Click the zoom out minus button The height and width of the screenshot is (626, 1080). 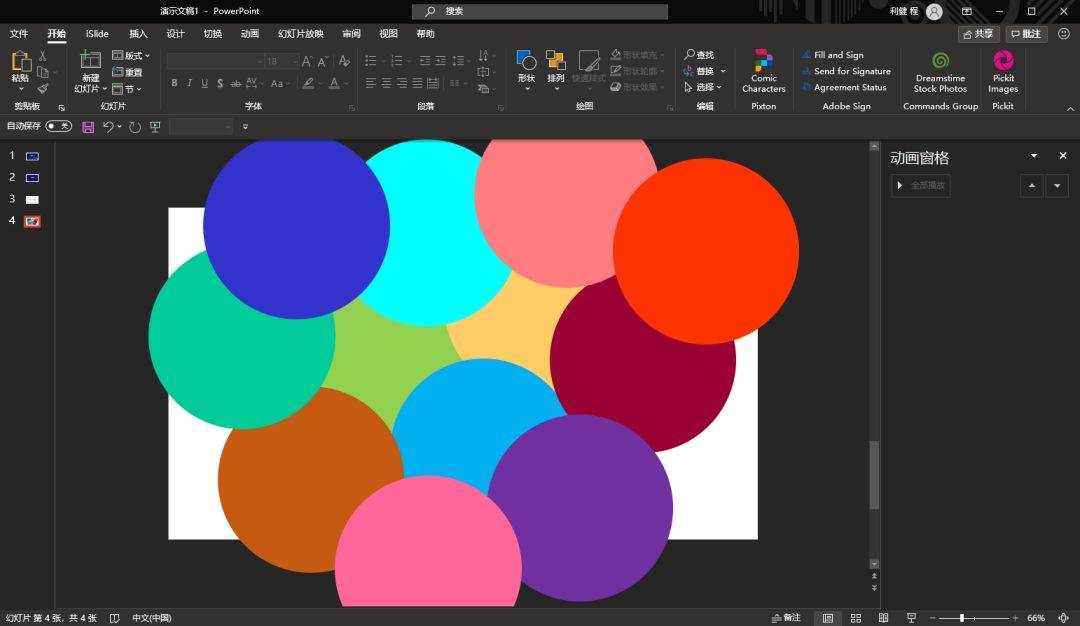933,618
